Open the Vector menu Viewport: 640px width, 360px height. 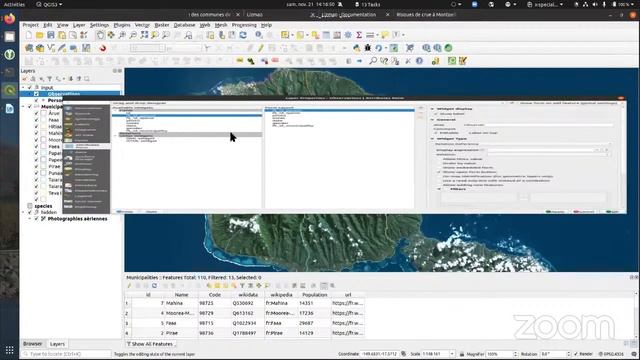142,25
